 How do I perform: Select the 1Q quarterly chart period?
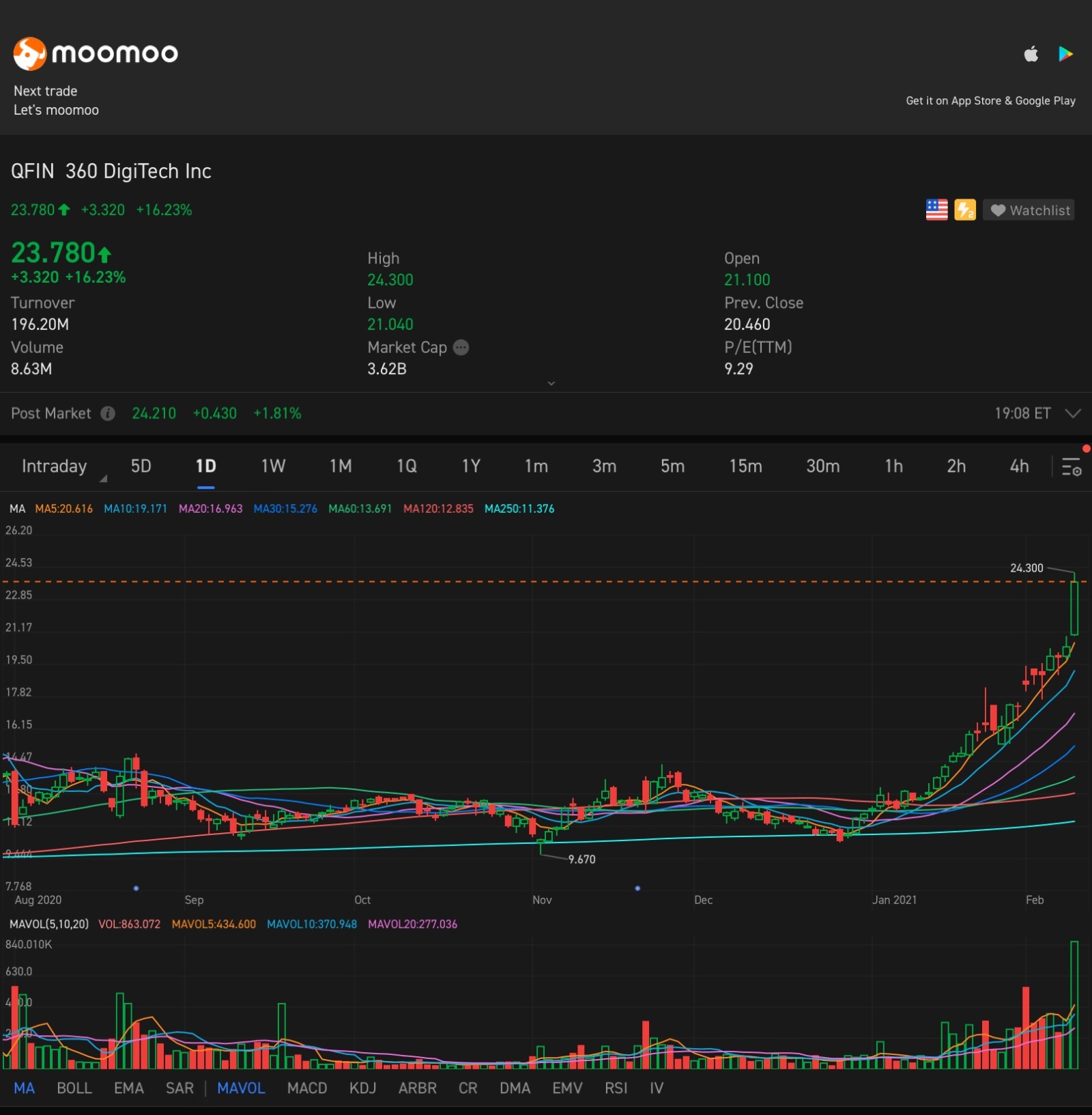pos(407,466)
